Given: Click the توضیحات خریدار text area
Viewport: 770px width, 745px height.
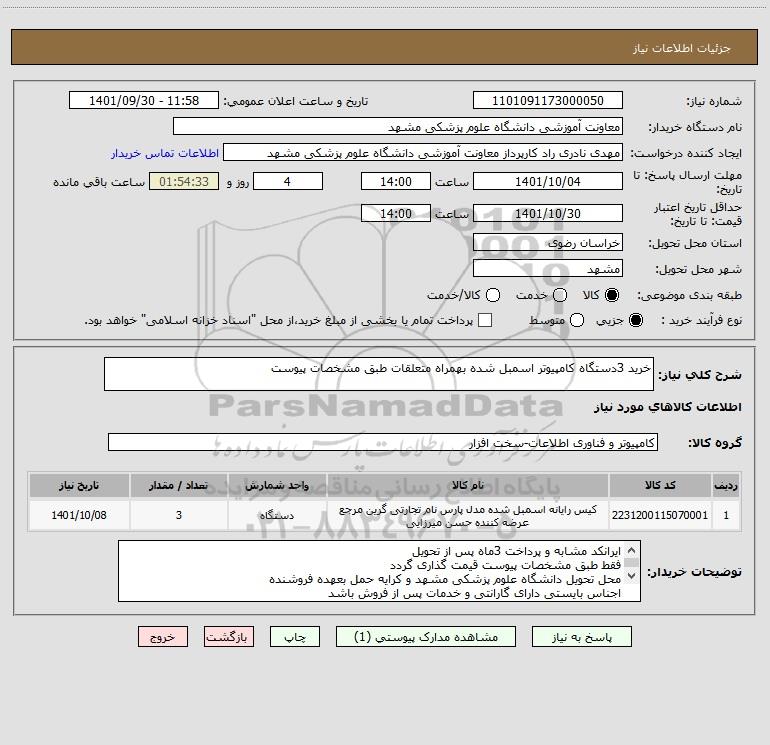Looking at the screenshot, I should [x=379, y=571].
